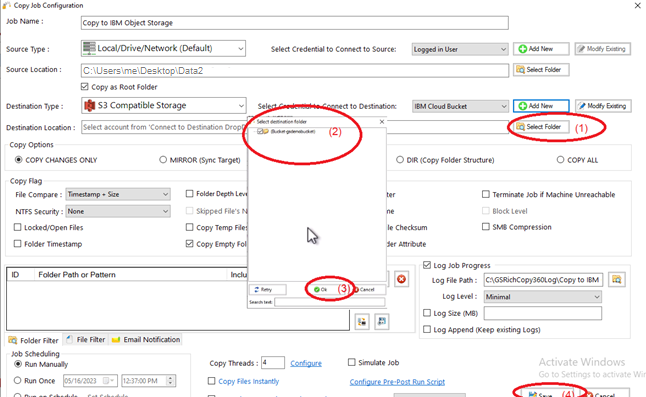The image size is (646, 397).
Task: Click the red delete filter icon
Action: [401, 280]
